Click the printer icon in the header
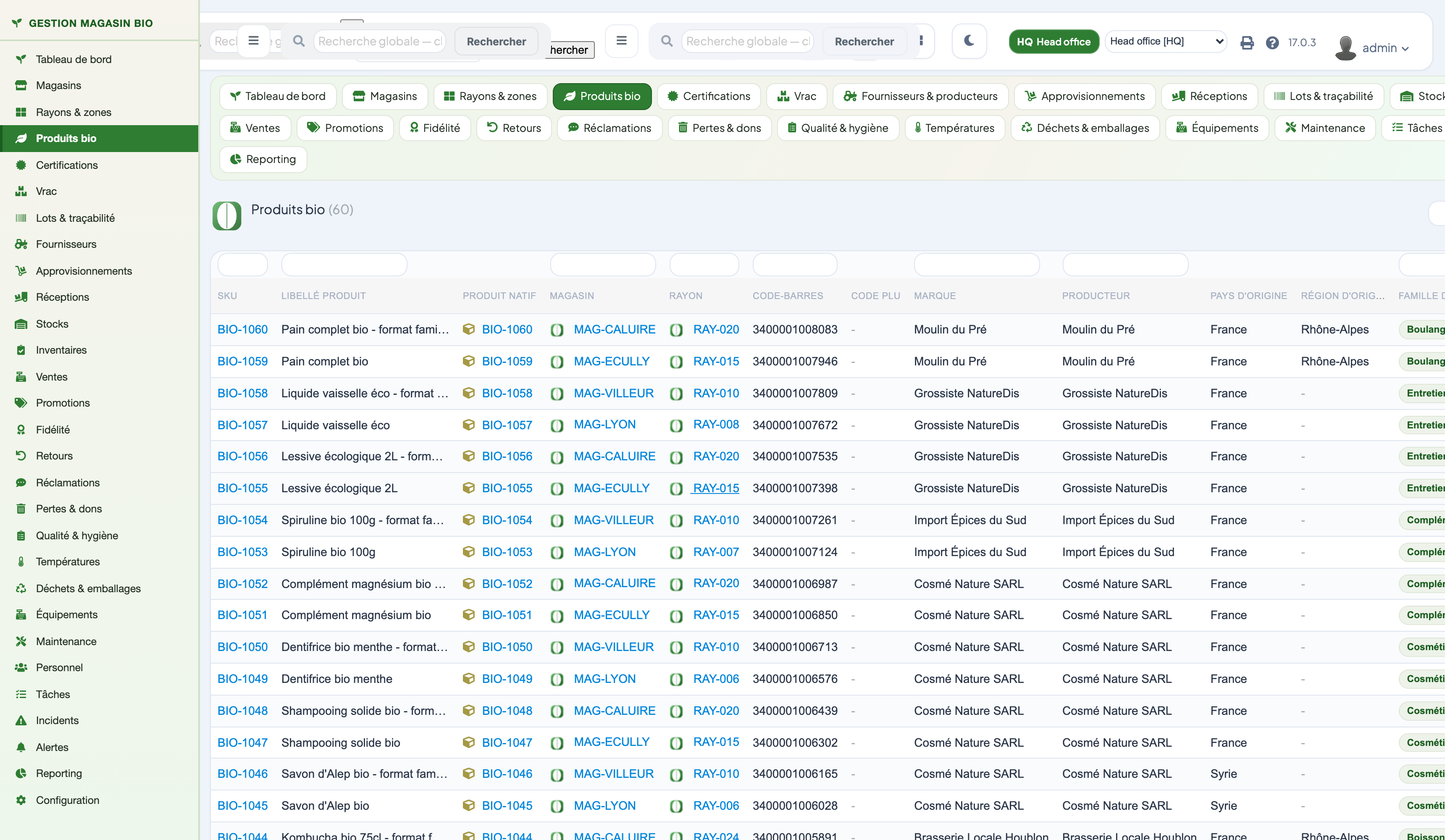The height and width of the screenshot is (840, 1445). tap(1247, 43)
